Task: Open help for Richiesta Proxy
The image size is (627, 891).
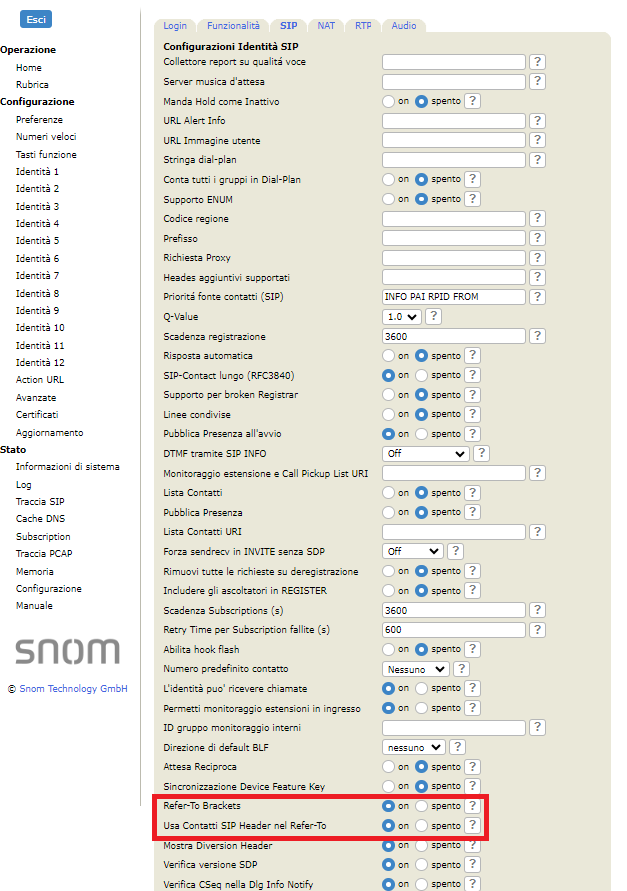Action: click(537, 258)
